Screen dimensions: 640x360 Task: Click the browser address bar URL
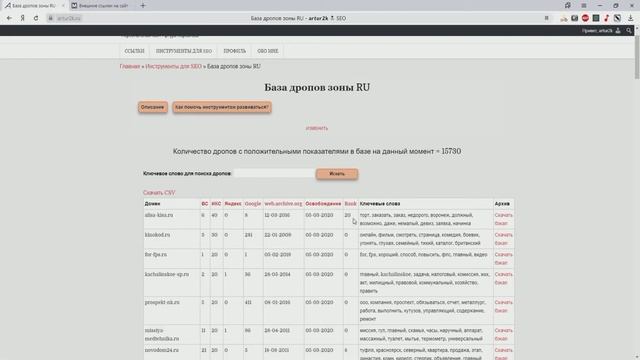click(x=69, y=18)
